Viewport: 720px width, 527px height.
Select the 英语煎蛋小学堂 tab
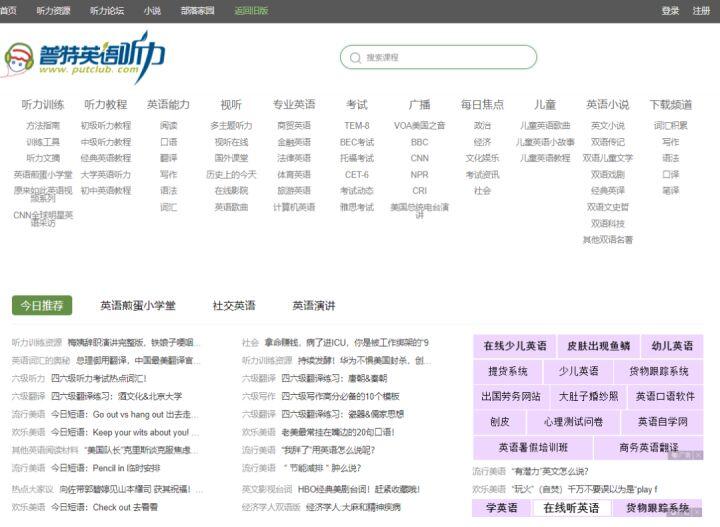point(138,305)
